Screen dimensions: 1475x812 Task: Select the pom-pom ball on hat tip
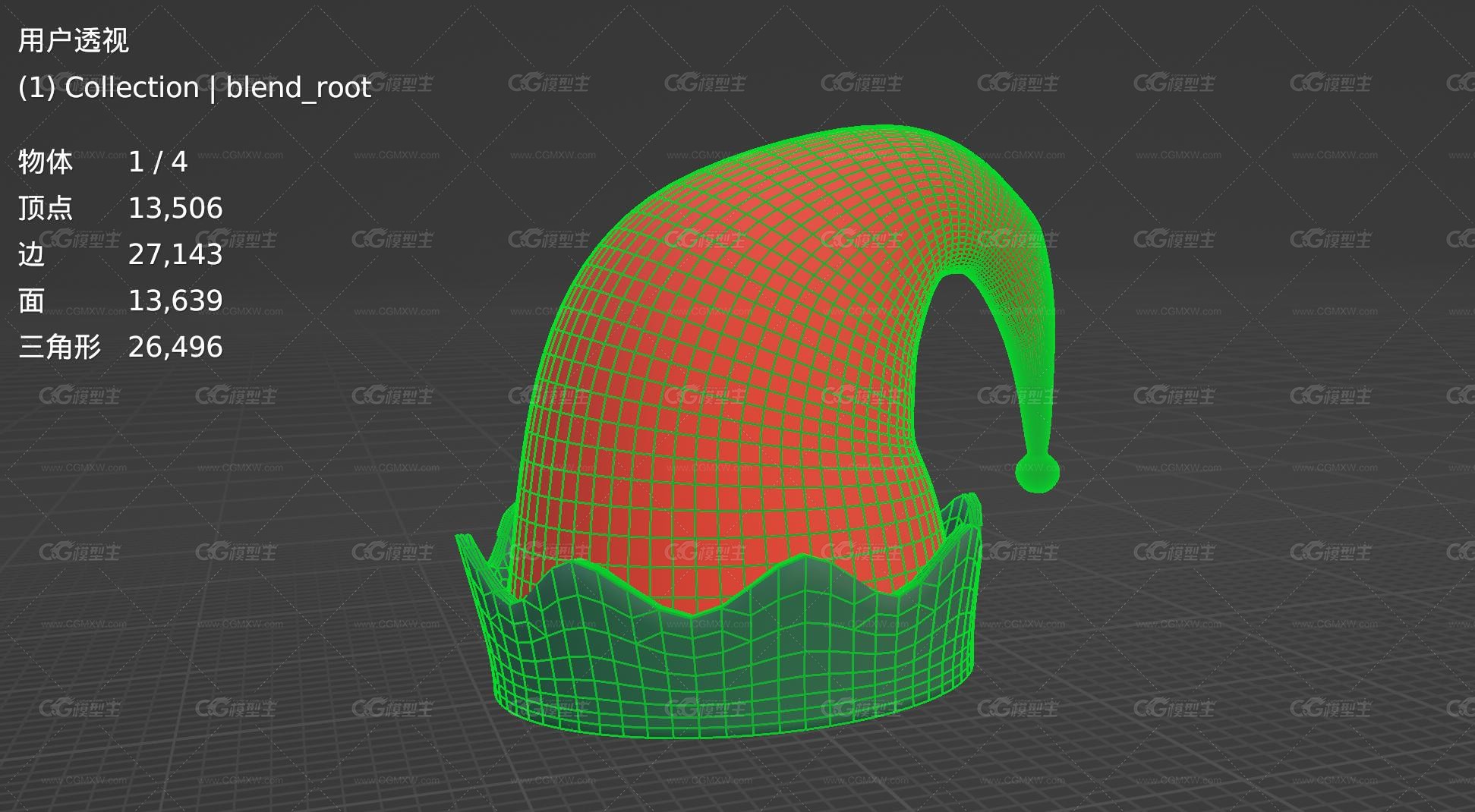pyautogui.click(x=1037, y=472)
